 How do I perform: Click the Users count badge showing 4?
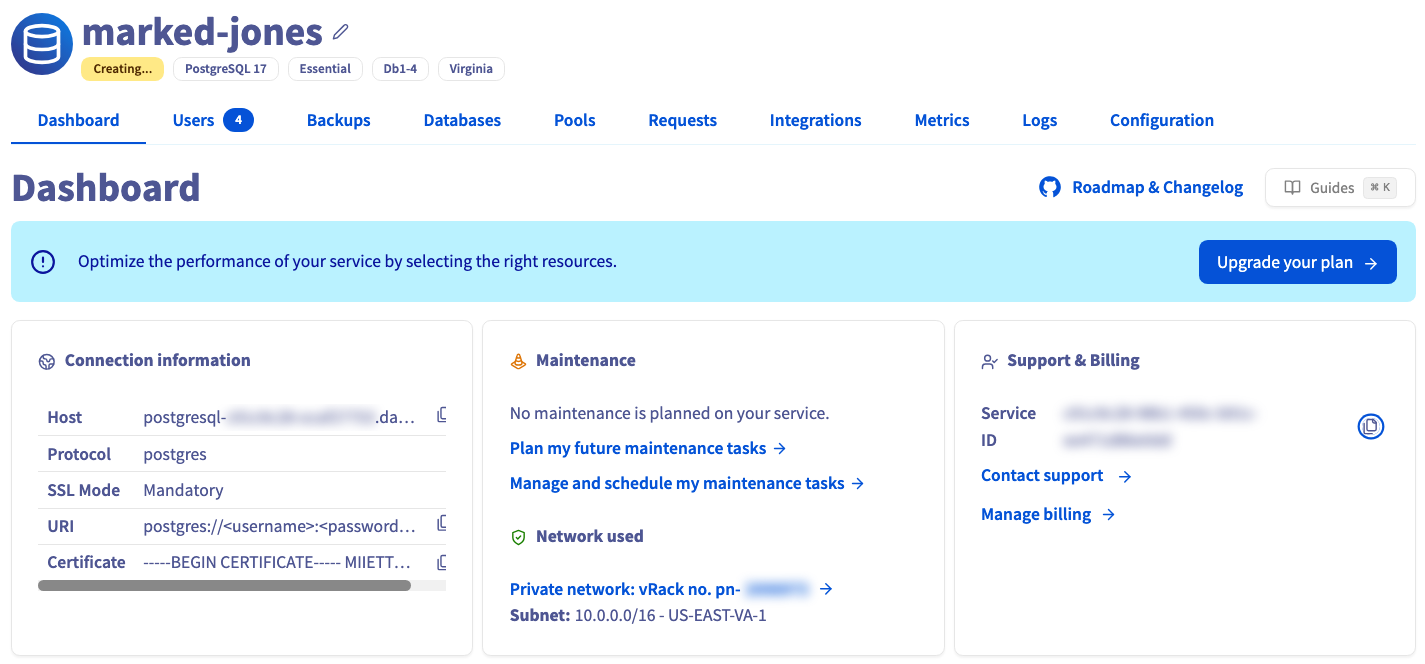point(238,120)
